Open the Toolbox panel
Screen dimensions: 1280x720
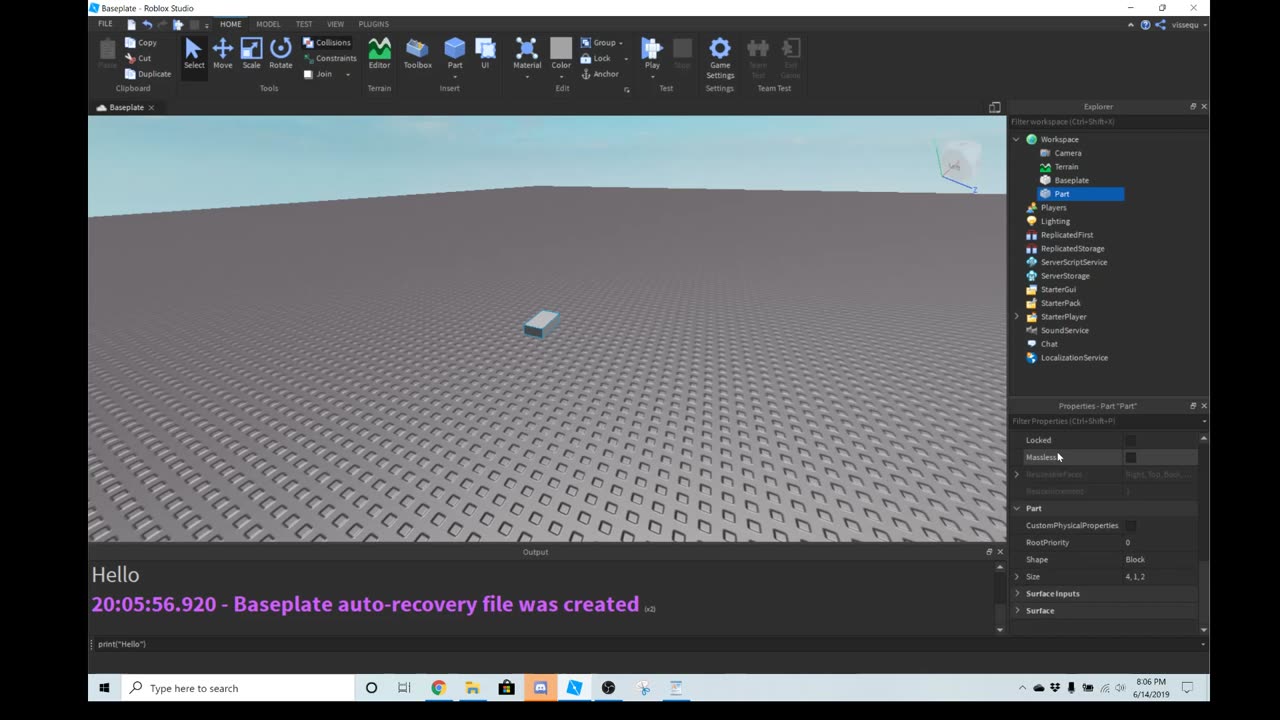coord(418,54)
